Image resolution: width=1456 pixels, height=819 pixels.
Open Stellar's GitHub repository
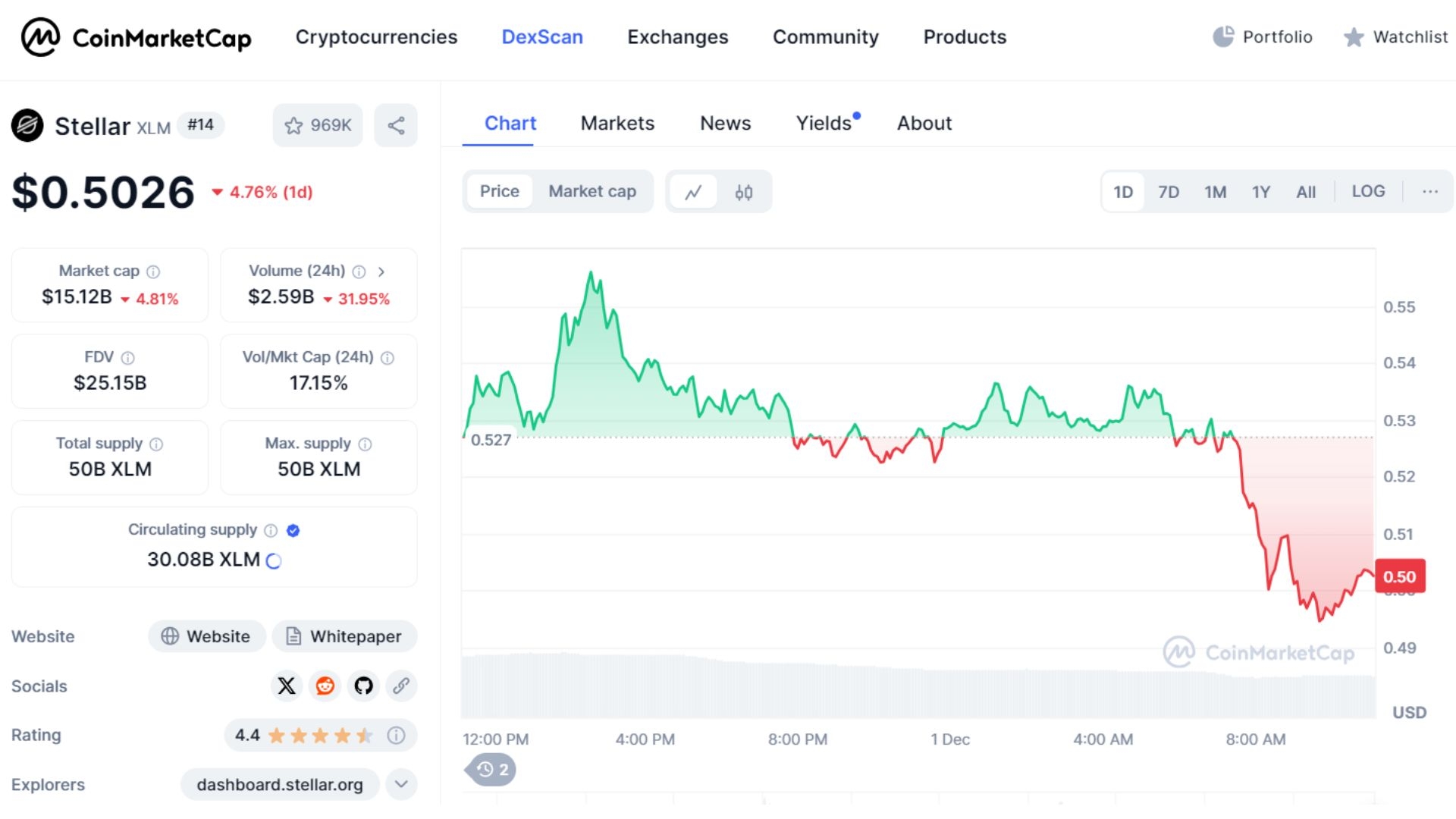coord(363,686)
